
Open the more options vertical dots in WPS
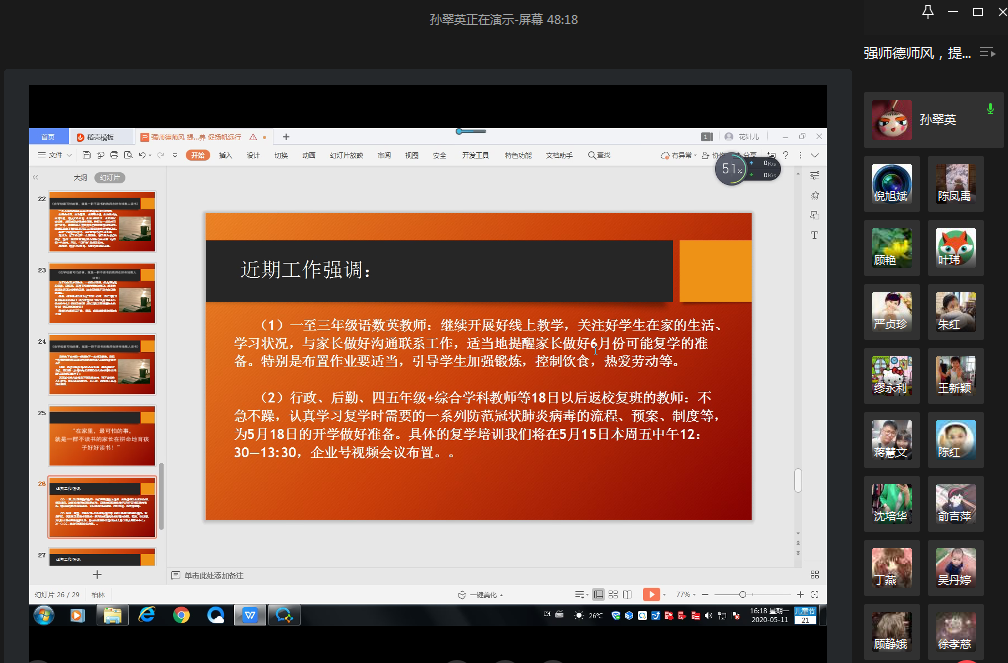[x=800, y=155]
